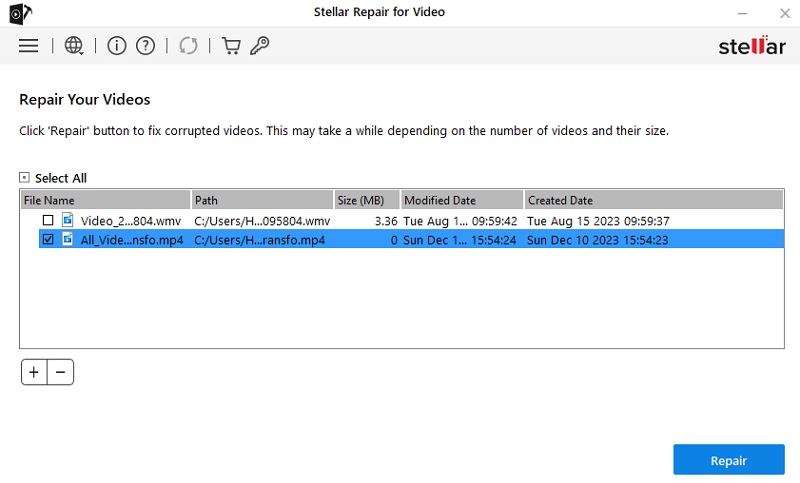Click created date Sun Dec 10 2023 15:54:23
This screenshot has width=800, height=483.
(597, 240)
